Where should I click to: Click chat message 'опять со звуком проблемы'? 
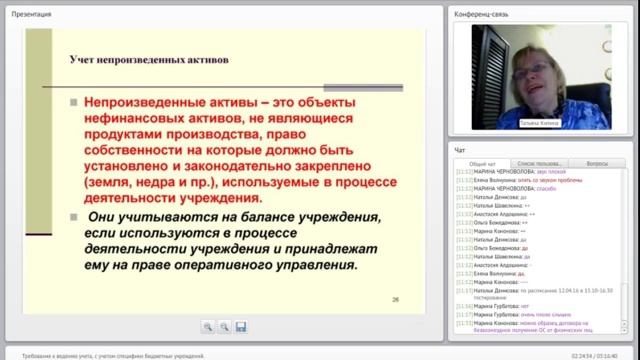click(549, 180)
